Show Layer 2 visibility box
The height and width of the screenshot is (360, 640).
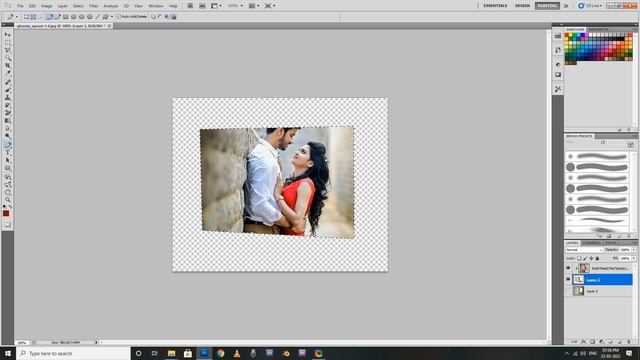pos(568,291)
